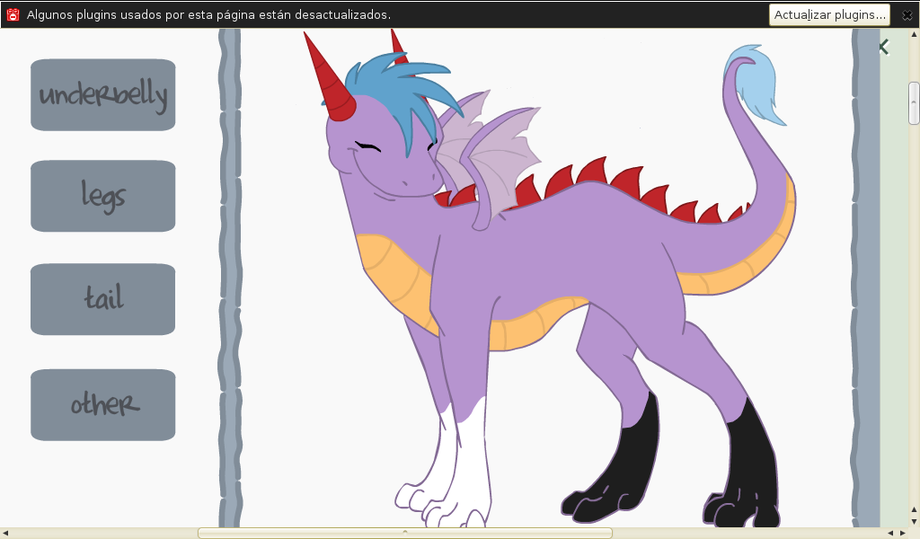This screenshot has height=539, width=920.
Task: Click the dragon's black hind paw
Action: (600, 495)
